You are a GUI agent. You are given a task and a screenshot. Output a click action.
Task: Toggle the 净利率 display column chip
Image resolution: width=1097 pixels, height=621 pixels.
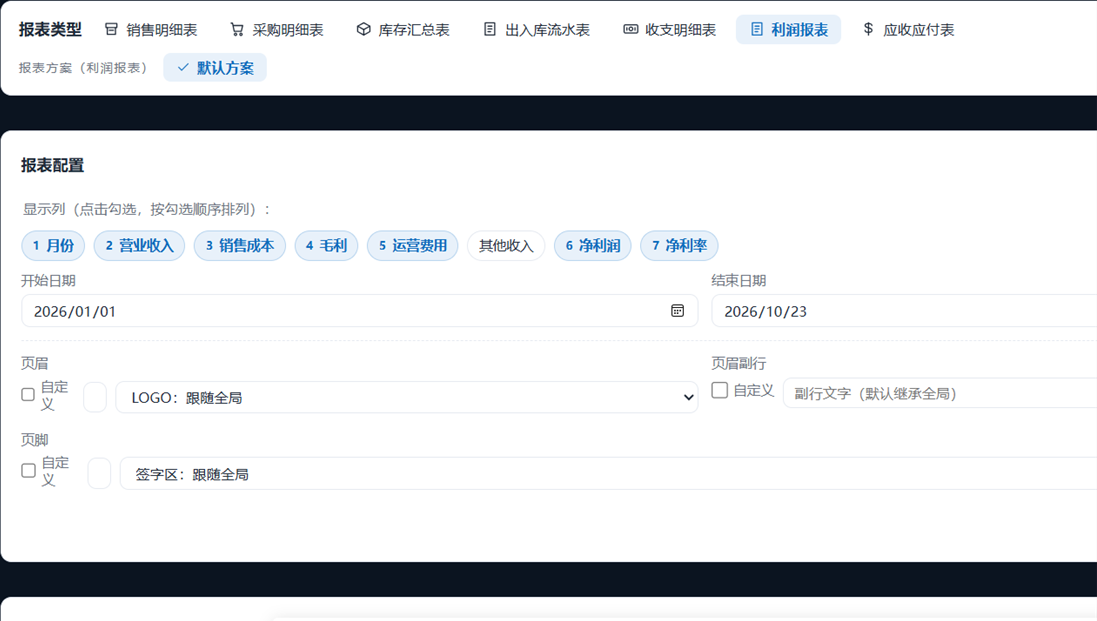coord(679,245)
